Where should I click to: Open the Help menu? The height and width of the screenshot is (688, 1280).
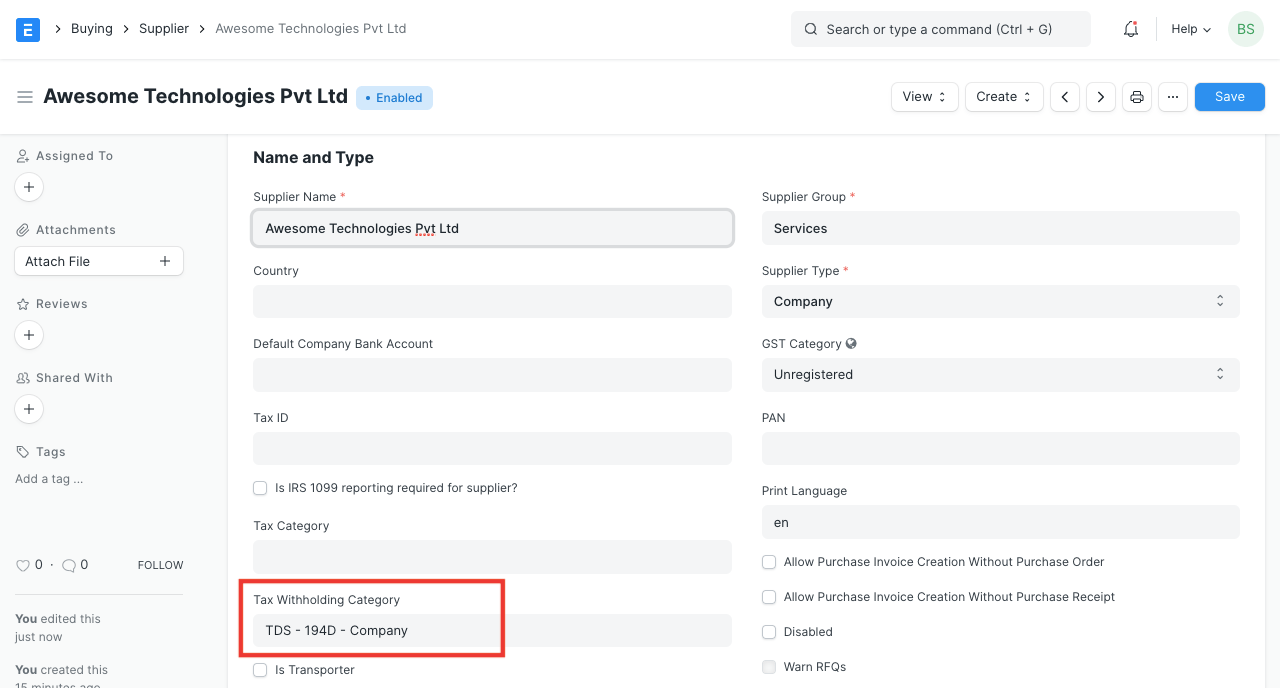pyautogui.click(x=1191, y=29)
